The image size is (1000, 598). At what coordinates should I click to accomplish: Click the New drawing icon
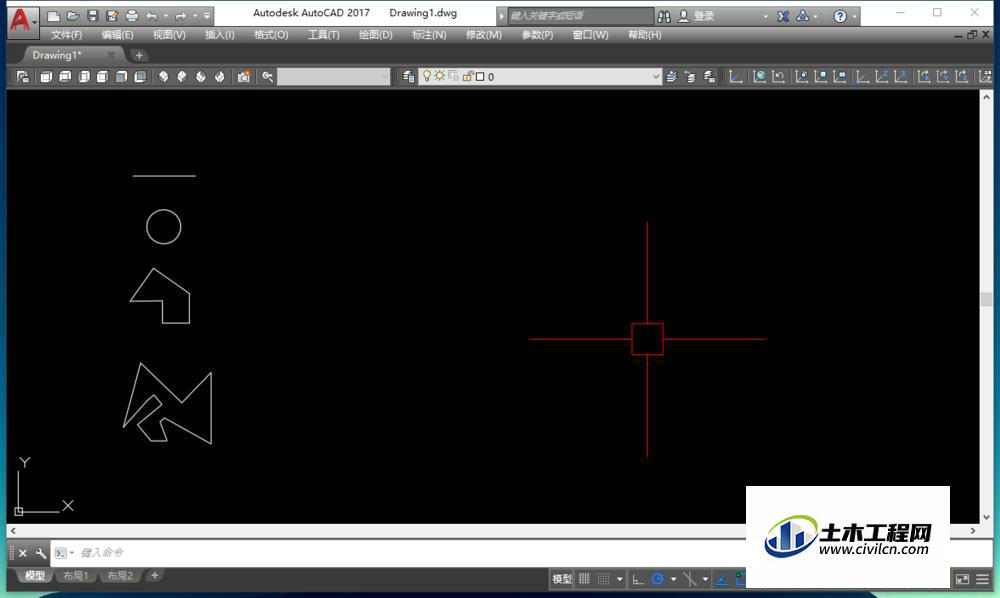[54, 16]
